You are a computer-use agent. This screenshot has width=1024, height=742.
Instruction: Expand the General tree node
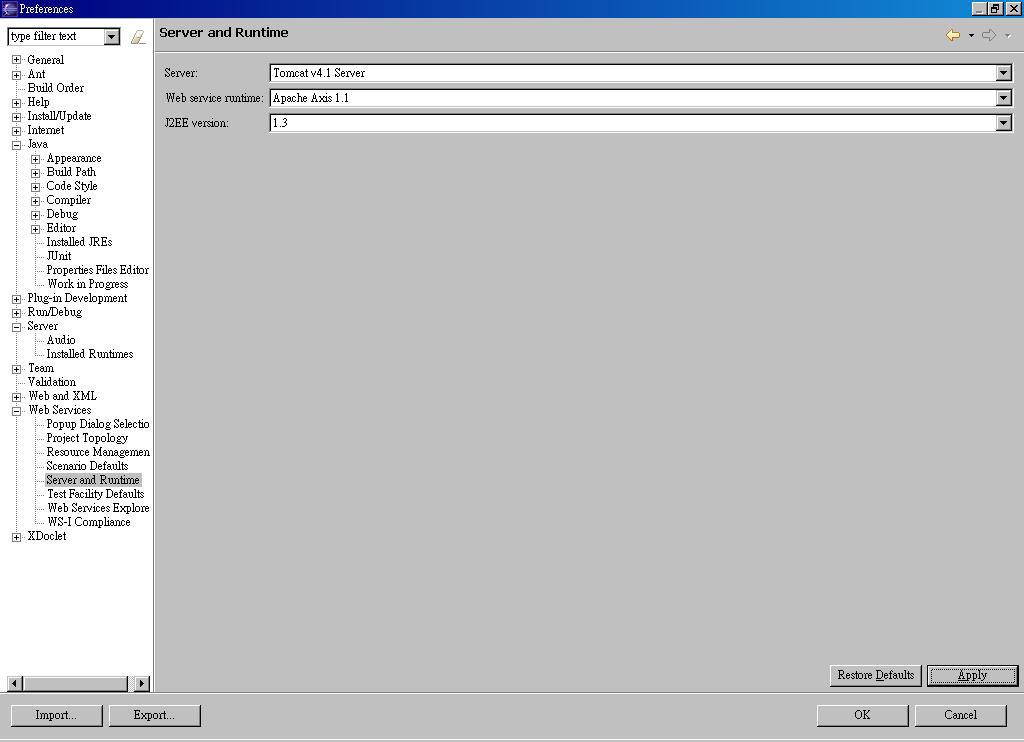coord(16,60)
